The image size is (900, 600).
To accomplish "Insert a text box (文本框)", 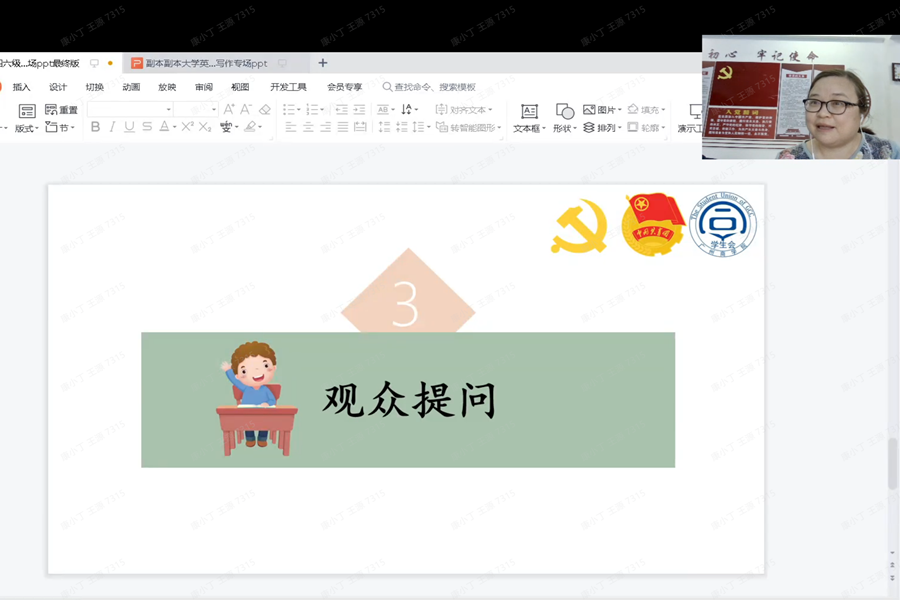I will point(529,117).
